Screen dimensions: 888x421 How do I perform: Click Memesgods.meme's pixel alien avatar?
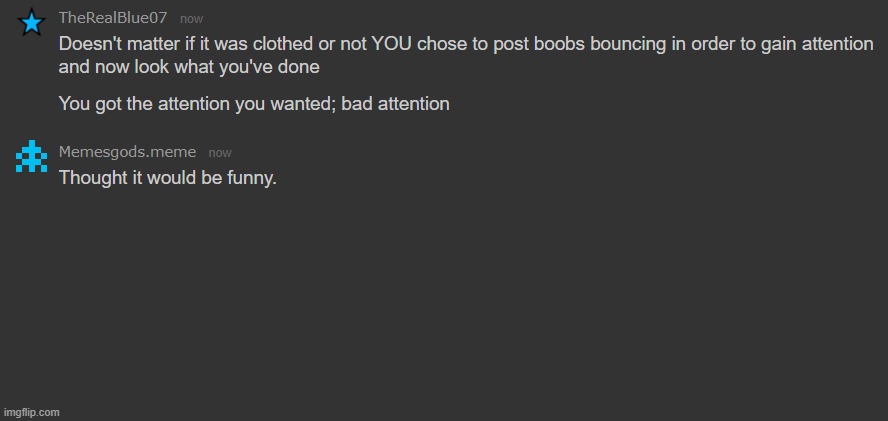[x=32, y=156]
